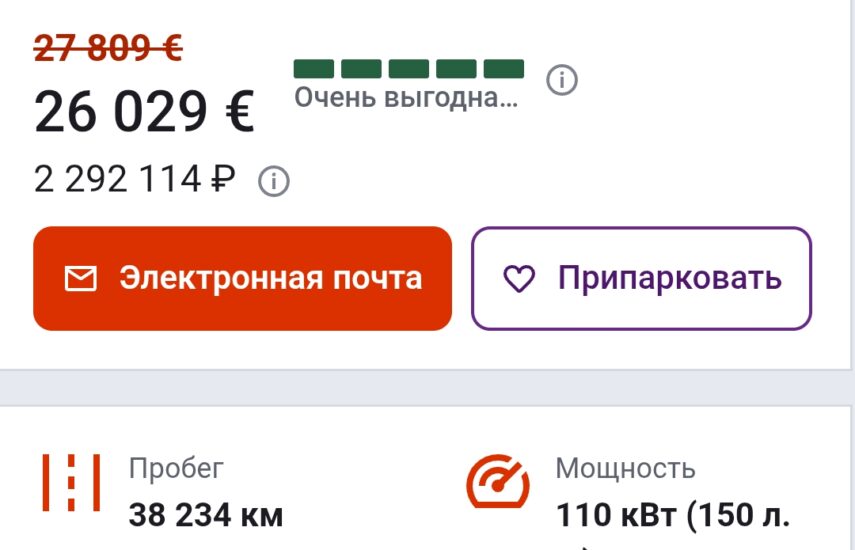Click the crossed-out price 27 809 €
855x550 pixels.
click(108, 48)
